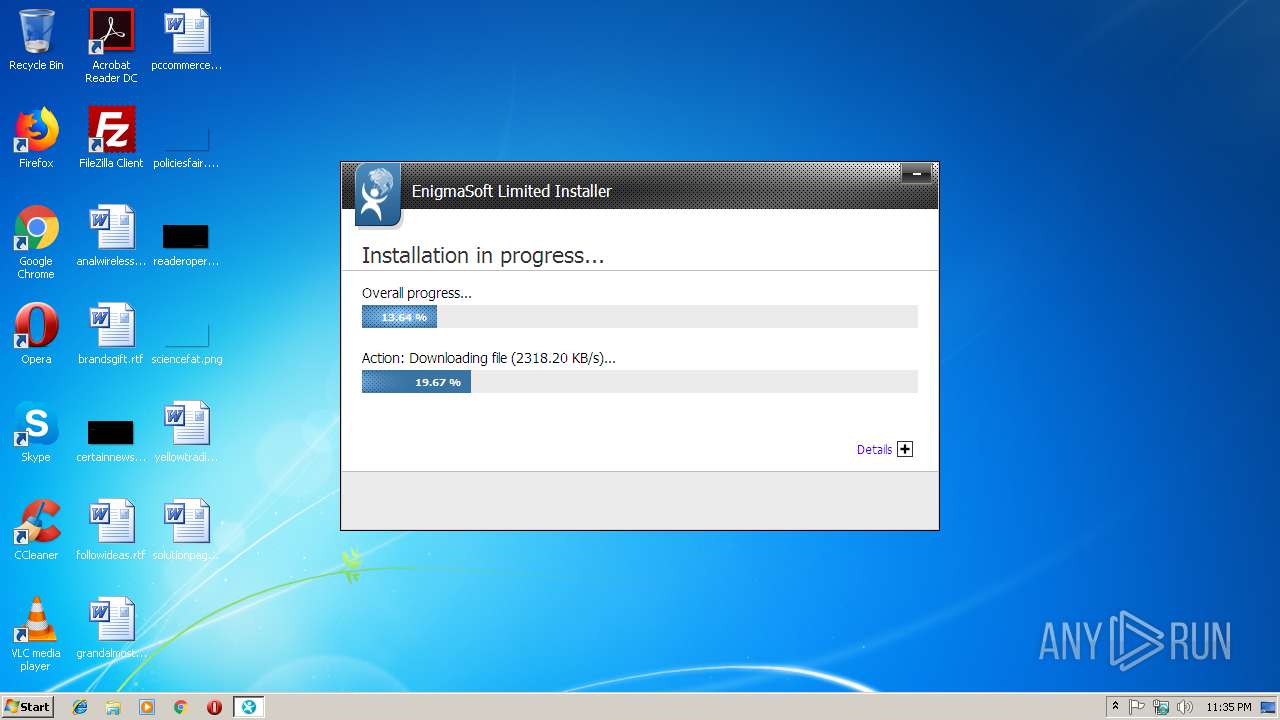The height and width of the screenshot is (720, 1280).
Task: Click the Overall progress bar
Action: pos(639,317)
